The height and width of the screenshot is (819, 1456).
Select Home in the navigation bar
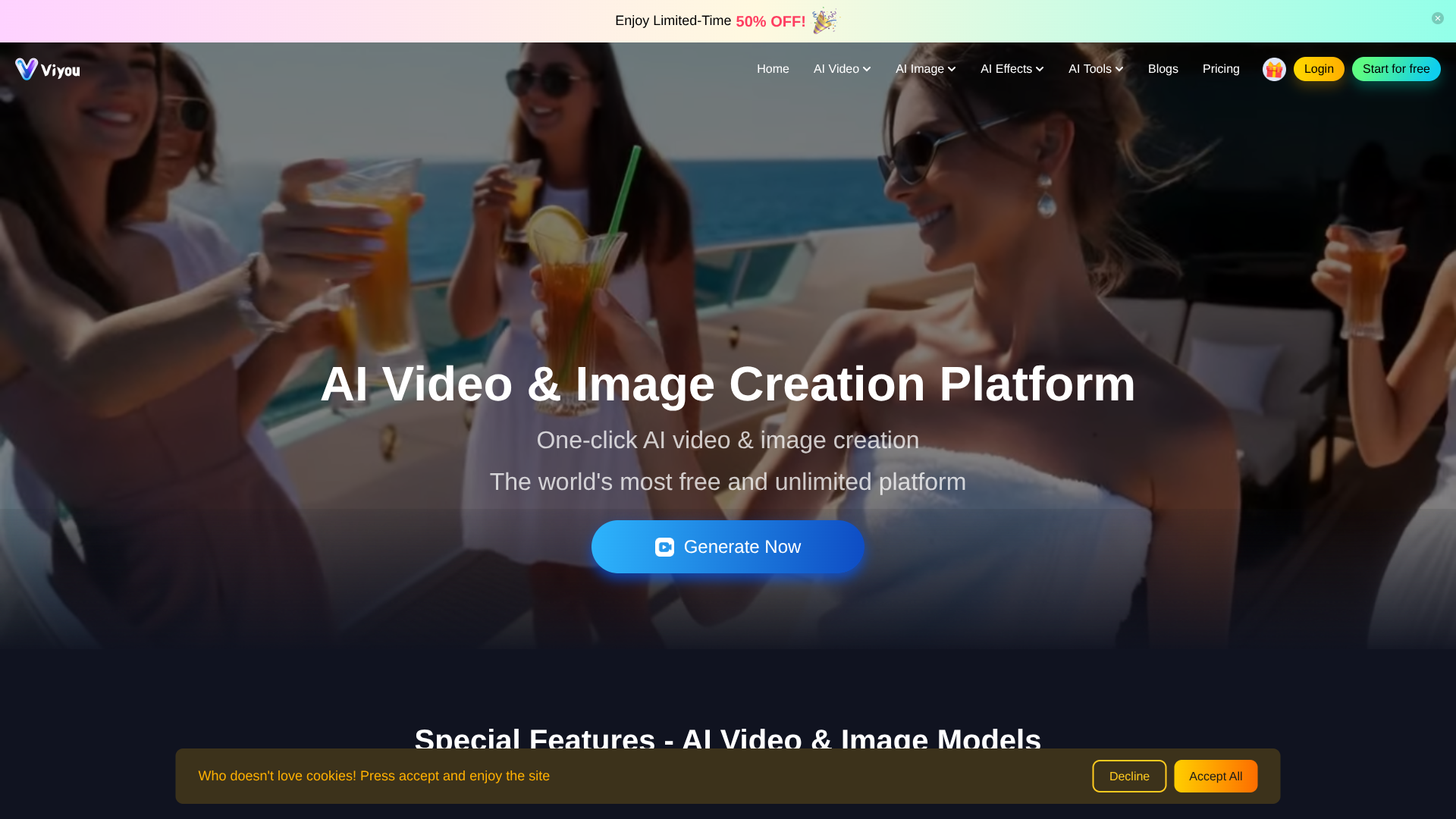coord(773,68)
